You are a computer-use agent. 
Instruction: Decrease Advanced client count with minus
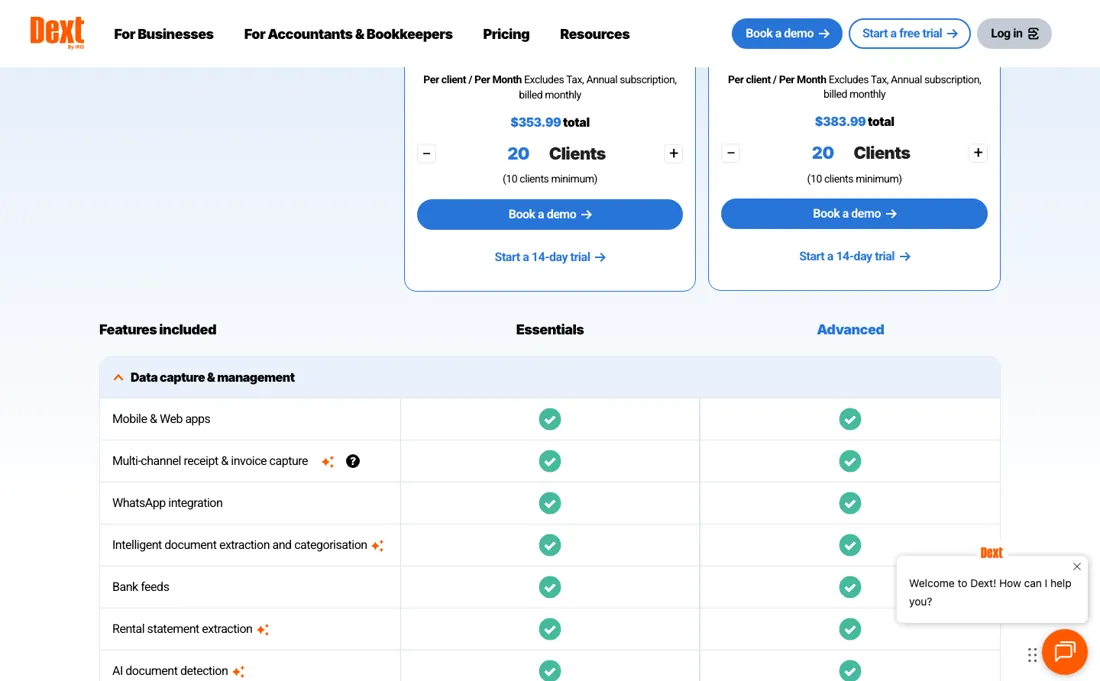(x=731, y=153)
